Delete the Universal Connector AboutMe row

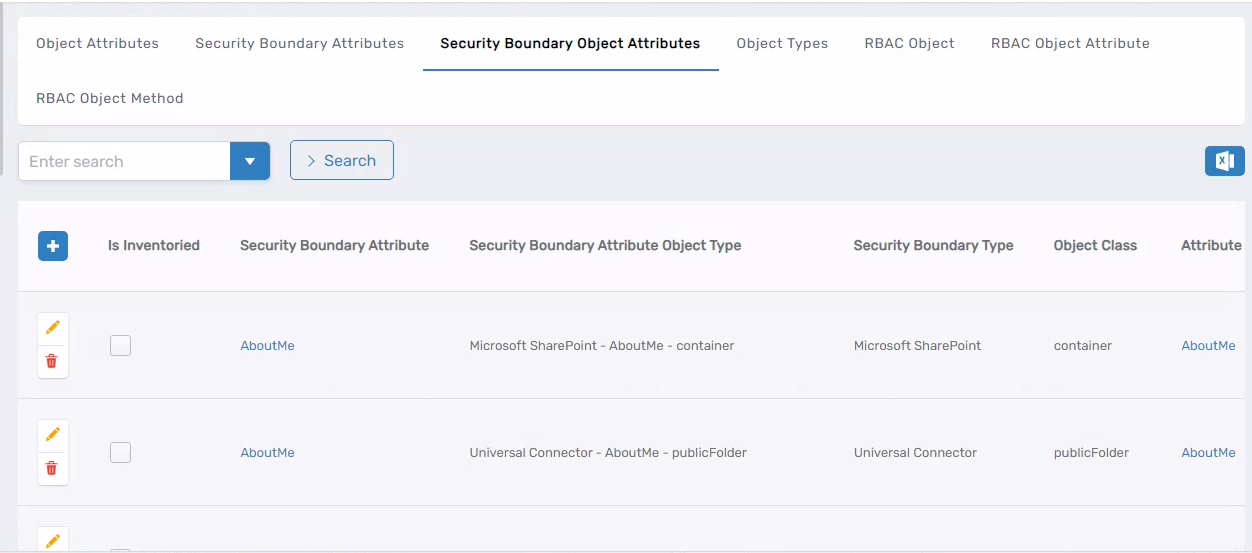(53, 468)
